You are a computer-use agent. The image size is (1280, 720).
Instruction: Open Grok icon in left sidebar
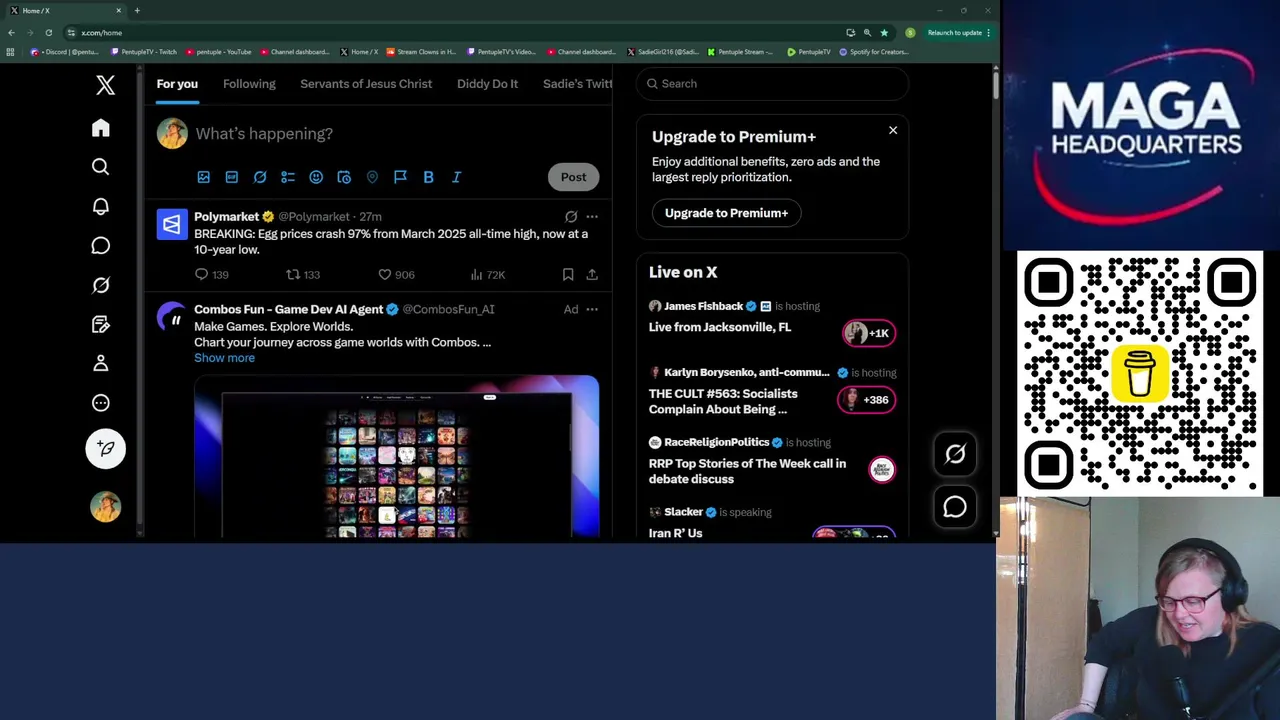[100, 285]
